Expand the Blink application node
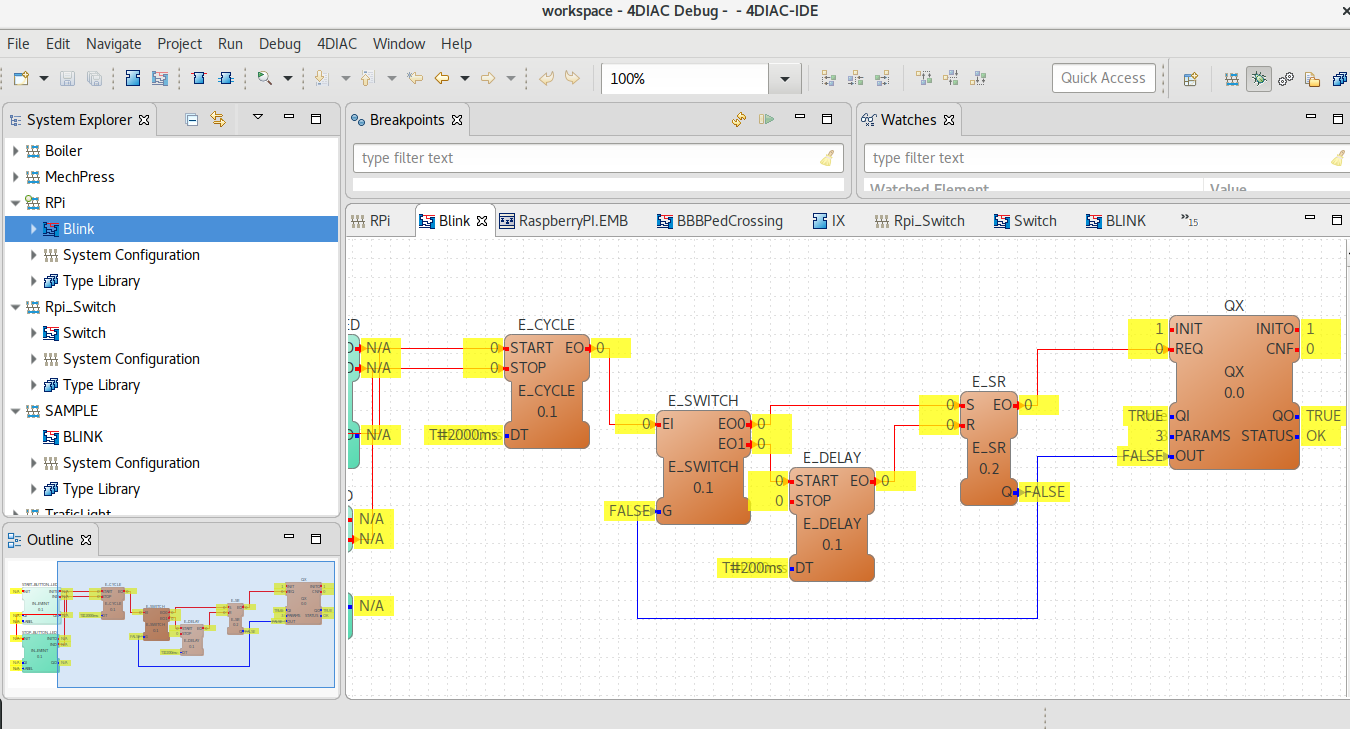Screen dimensions: 1350x729 [33, 229]
